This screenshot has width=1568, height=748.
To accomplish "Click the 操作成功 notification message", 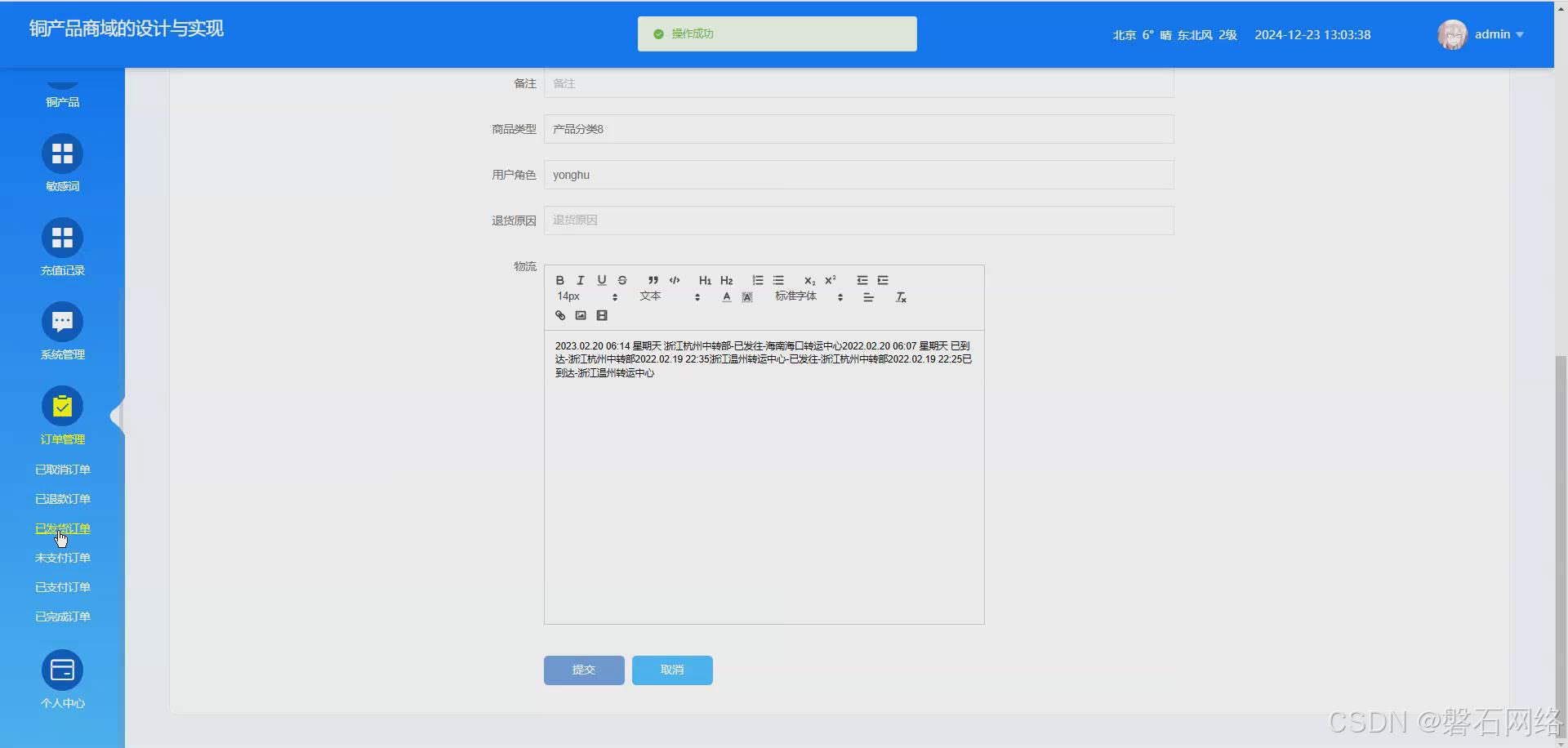I will (x=777, y=33).
